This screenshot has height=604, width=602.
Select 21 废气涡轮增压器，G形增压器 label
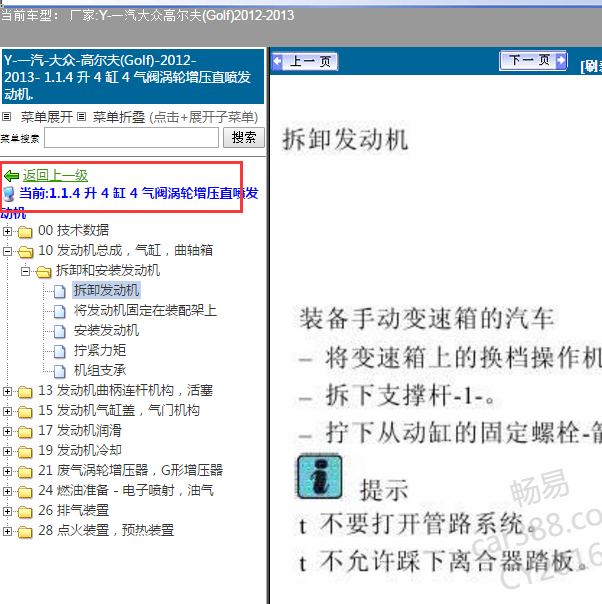coord(131,471)
